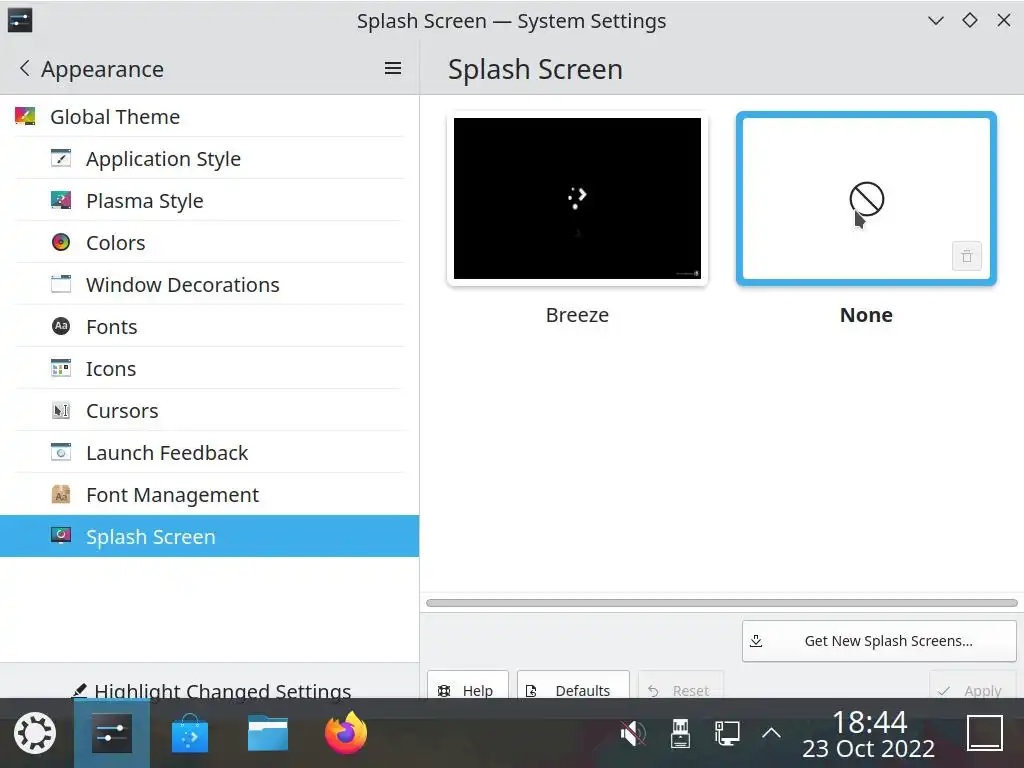
Task: Click the Icons category icon
Action: click(61, 368)
